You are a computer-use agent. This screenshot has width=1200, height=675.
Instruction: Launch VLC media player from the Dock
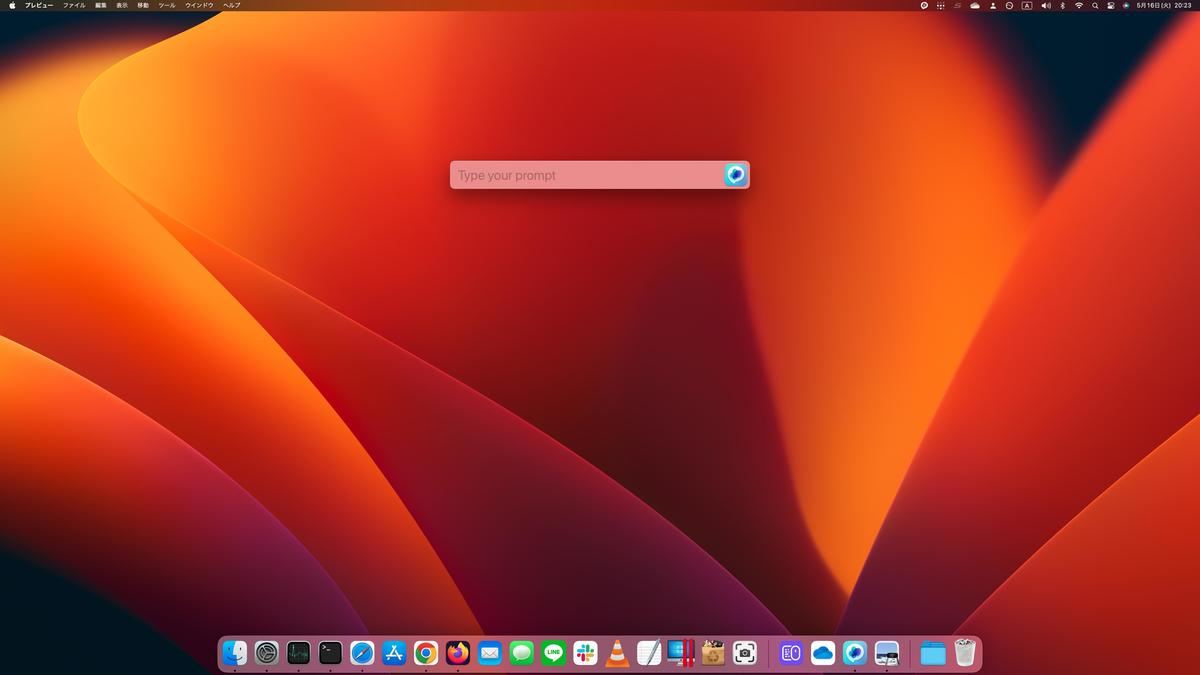point(618,653)
